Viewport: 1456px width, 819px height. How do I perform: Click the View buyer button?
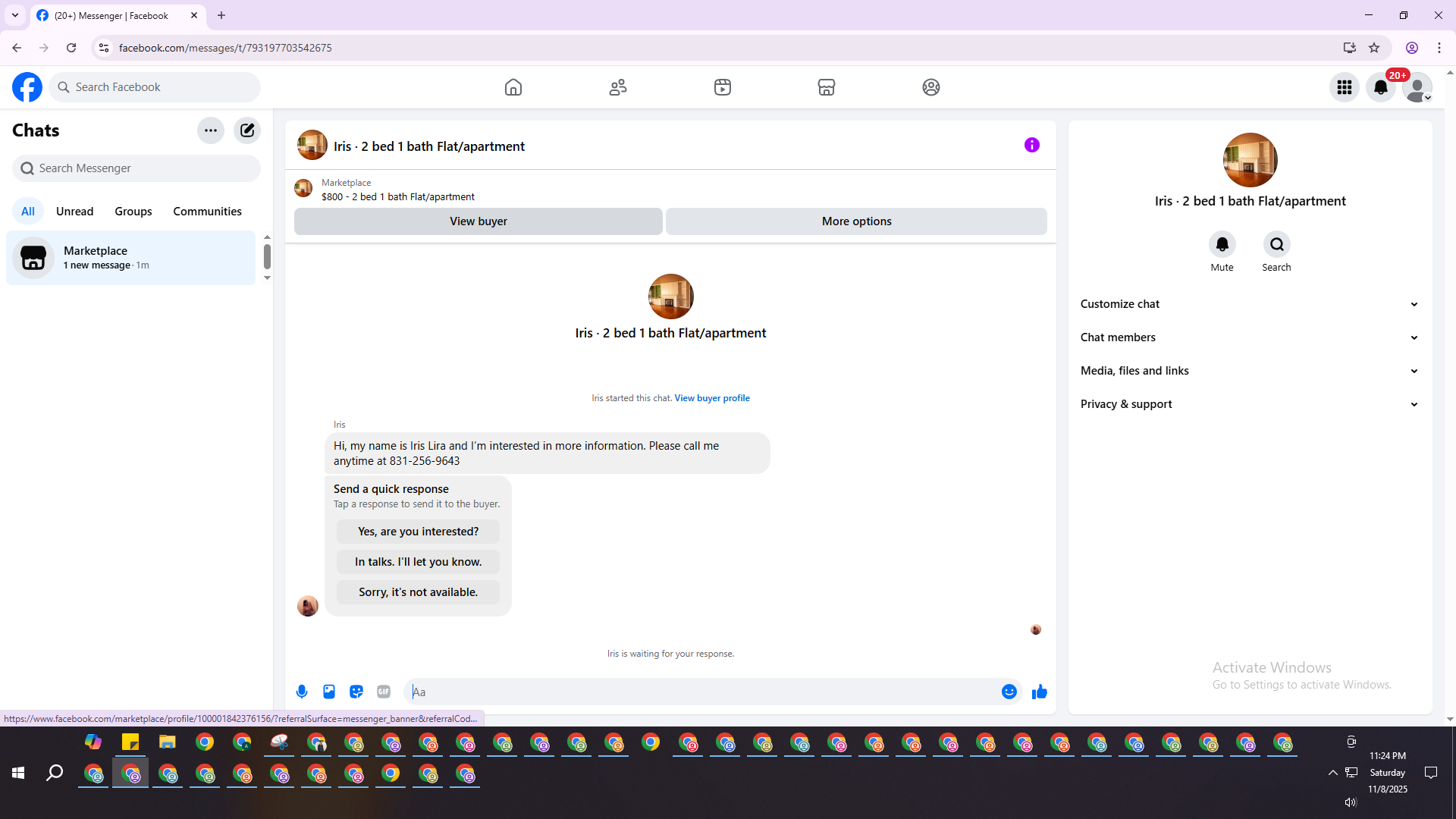[x=478, y=221]
